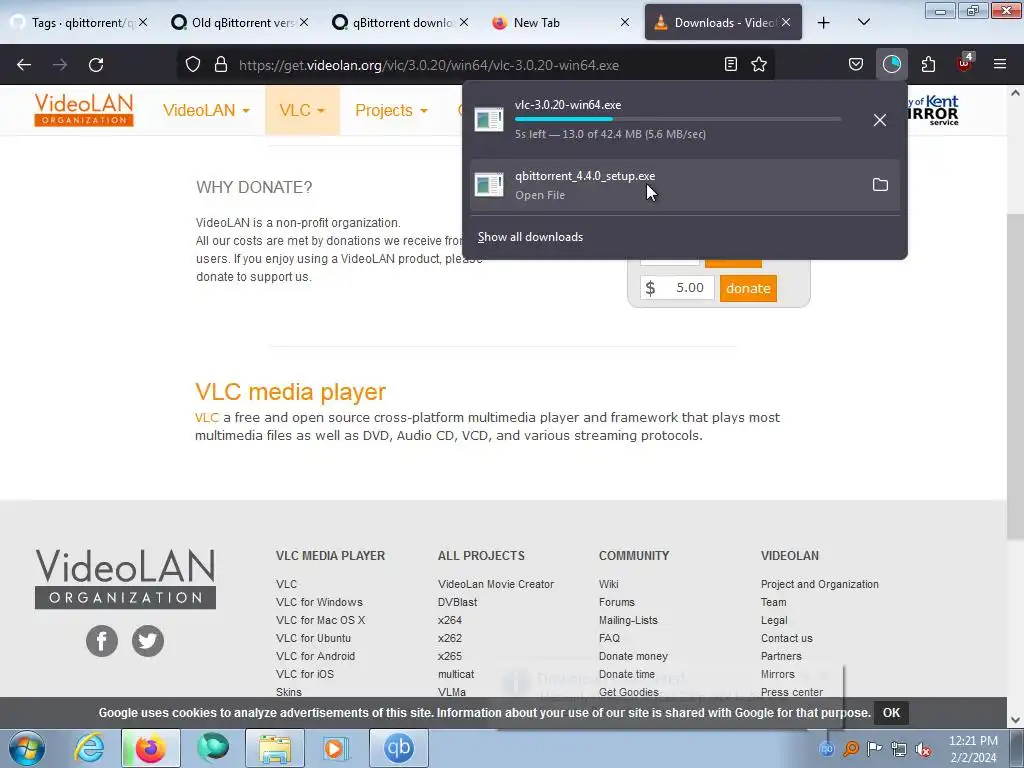Image resolution: width=1024 pixels, height=768 pixels.
Task: Open the Mirrors footer link
Action: click(x=778, y=674)
